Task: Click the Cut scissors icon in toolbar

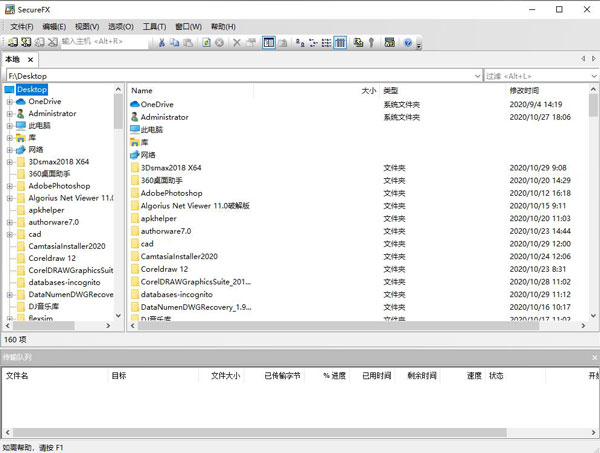Action: 161,43
